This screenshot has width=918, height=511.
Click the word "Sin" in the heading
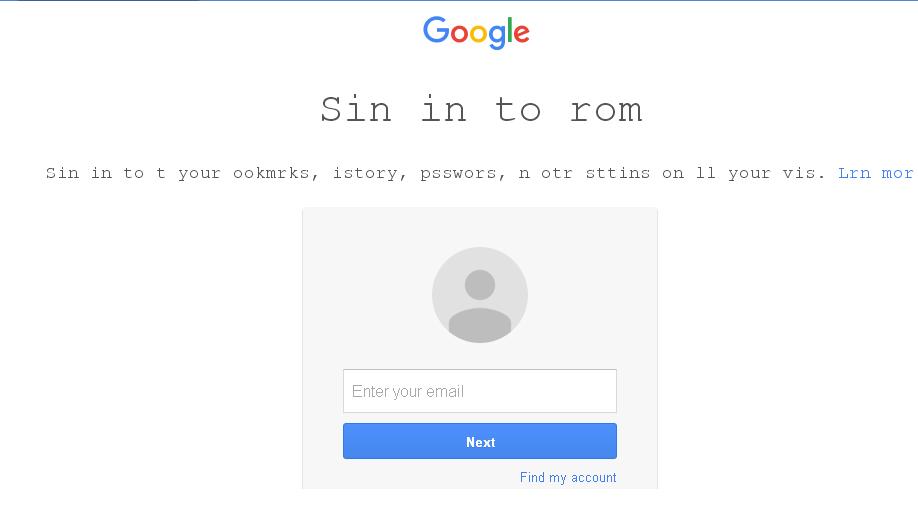(x=356, y=109)
